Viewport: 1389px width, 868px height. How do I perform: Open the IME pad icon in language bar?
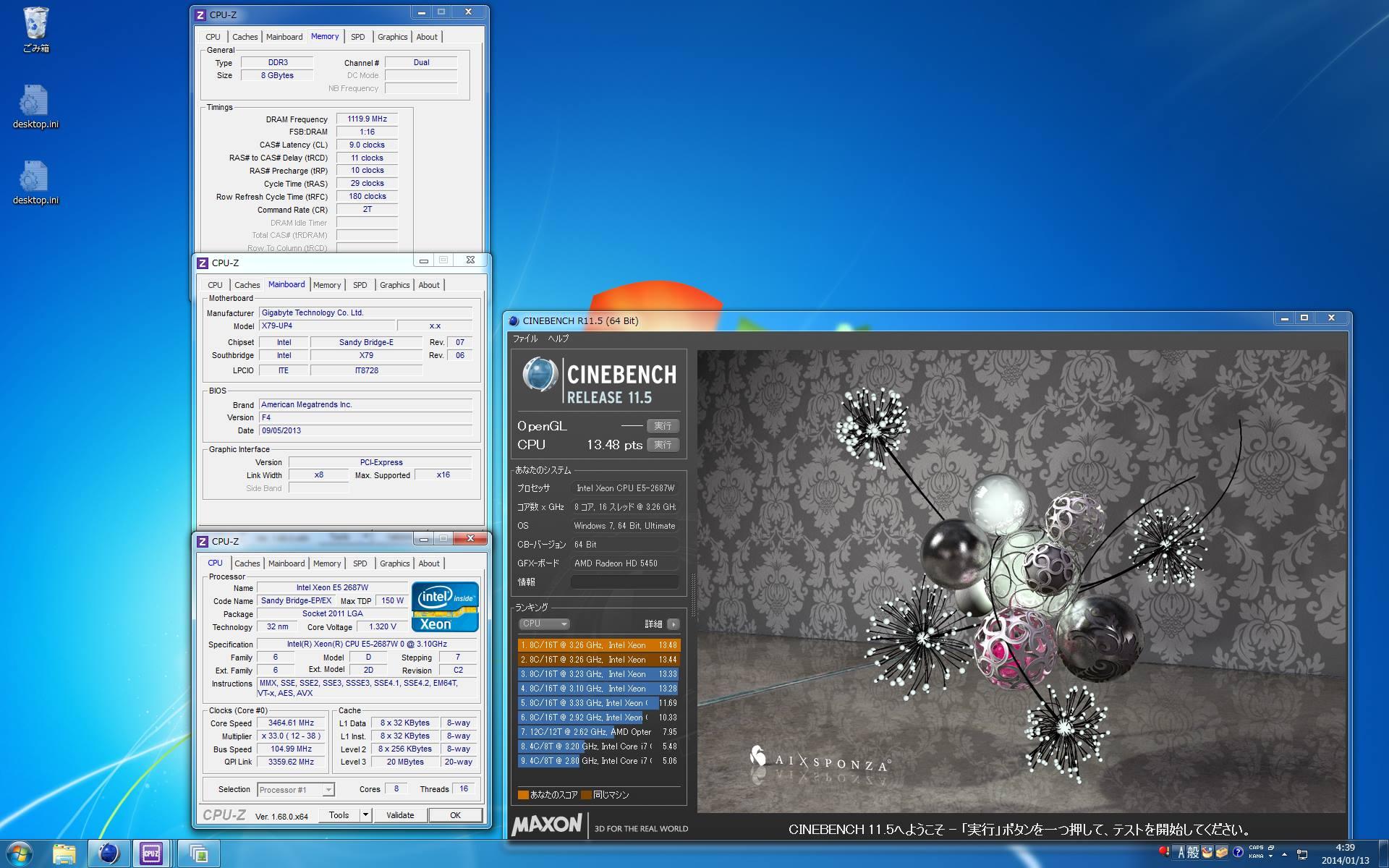point(1207,852)
